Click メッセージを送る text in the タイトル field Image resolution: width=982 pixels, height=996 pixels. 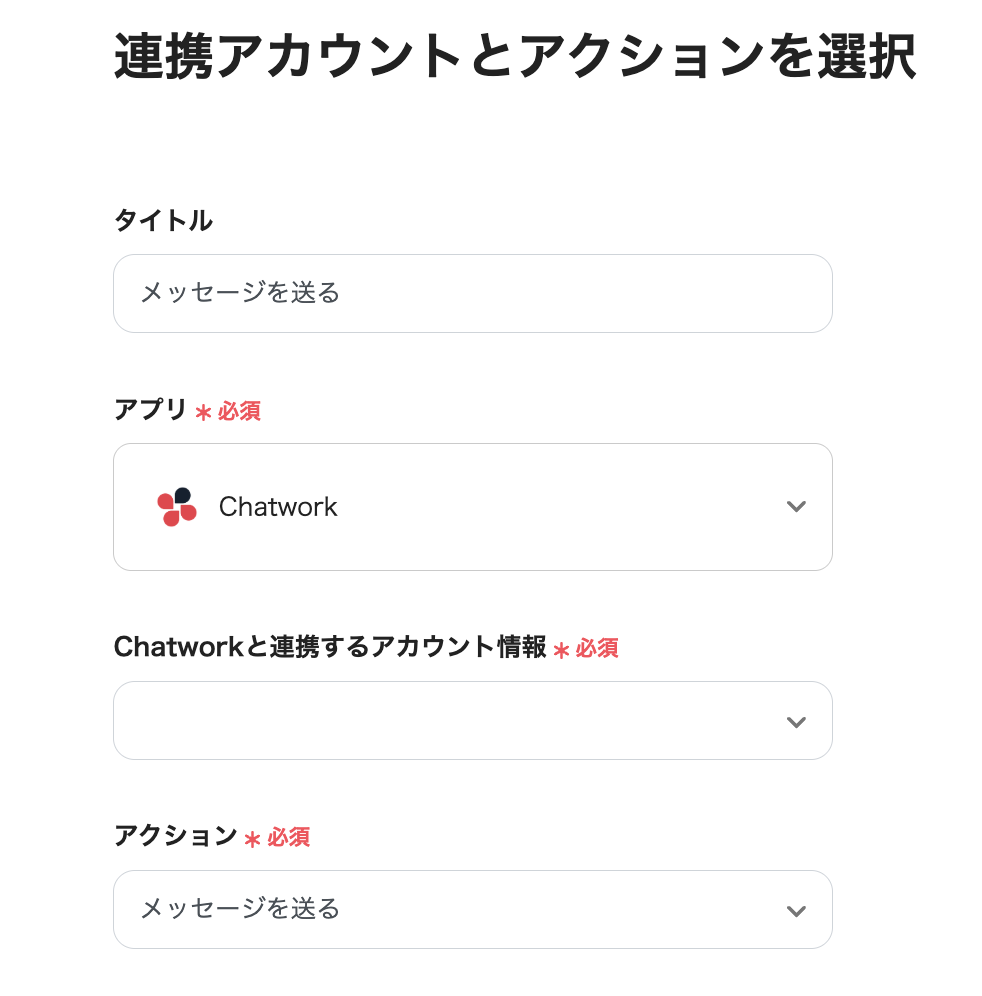click(x=240, y=293)
